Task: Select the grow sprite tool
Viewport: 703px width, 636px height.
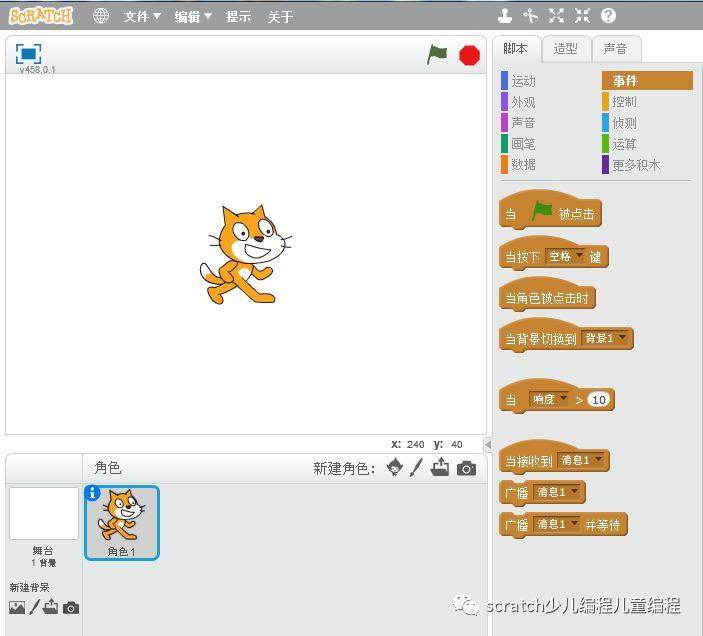Action: [x=556, y=16]
